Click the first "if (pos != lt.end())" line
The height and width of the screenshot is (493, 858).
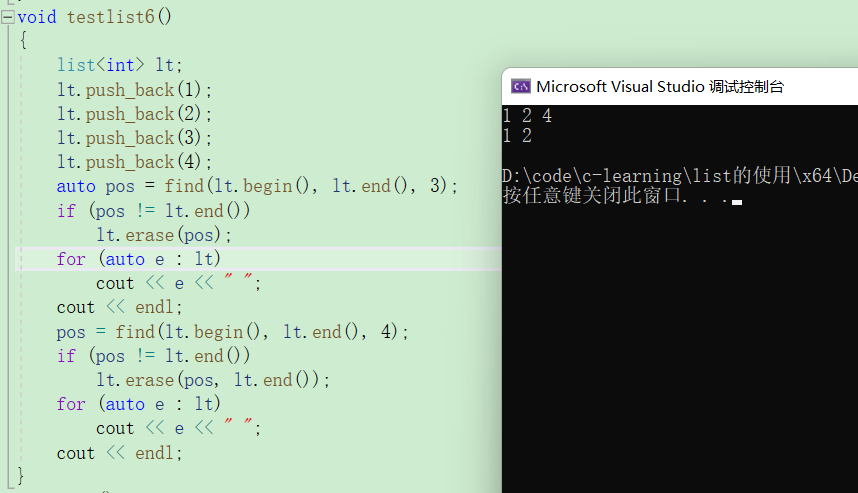pyautogui.click(x=153, y=211)
